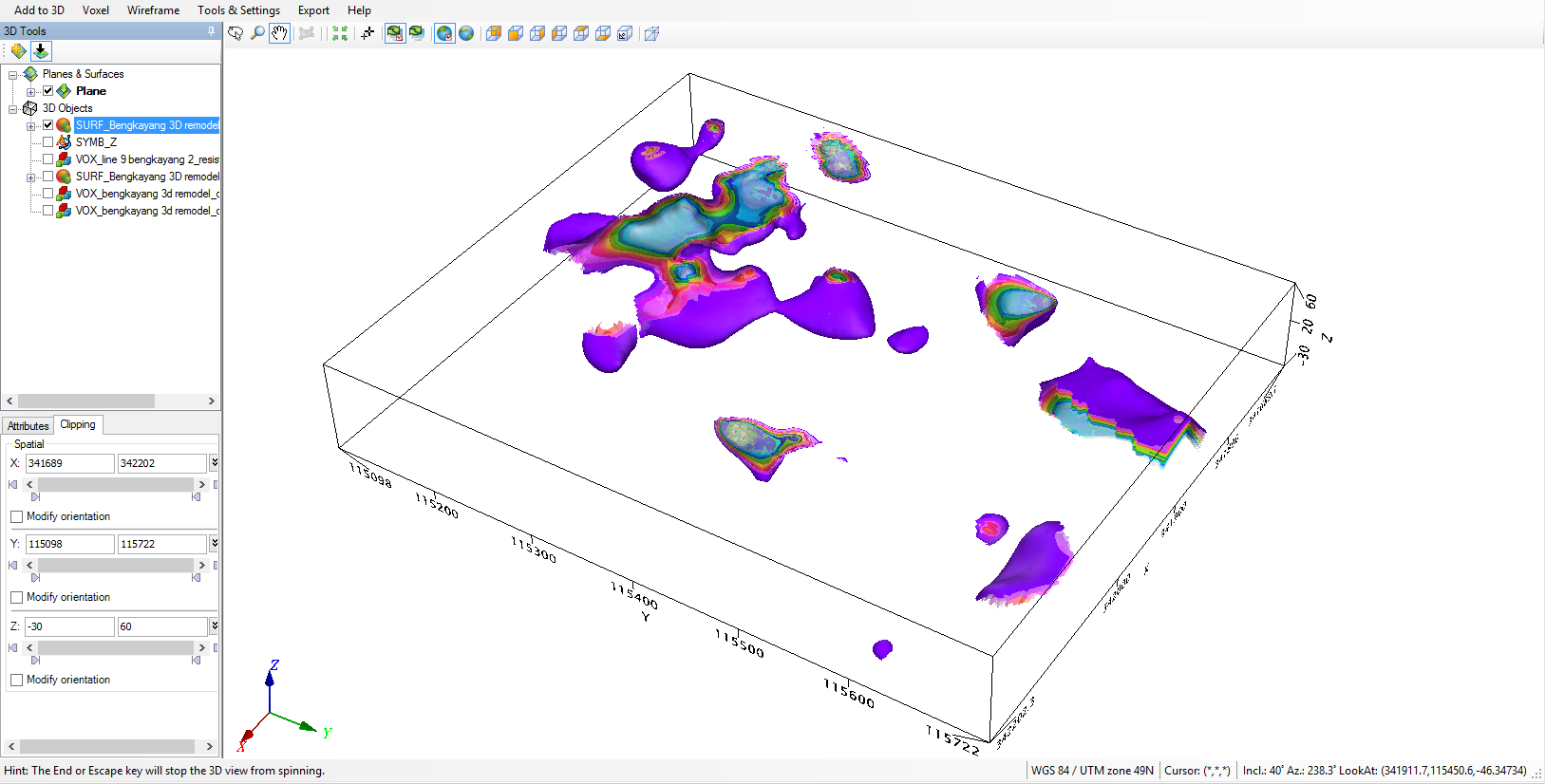Click the plain globe icon in toolbar
Viewport: 1545px width, 784px height.
466,33
